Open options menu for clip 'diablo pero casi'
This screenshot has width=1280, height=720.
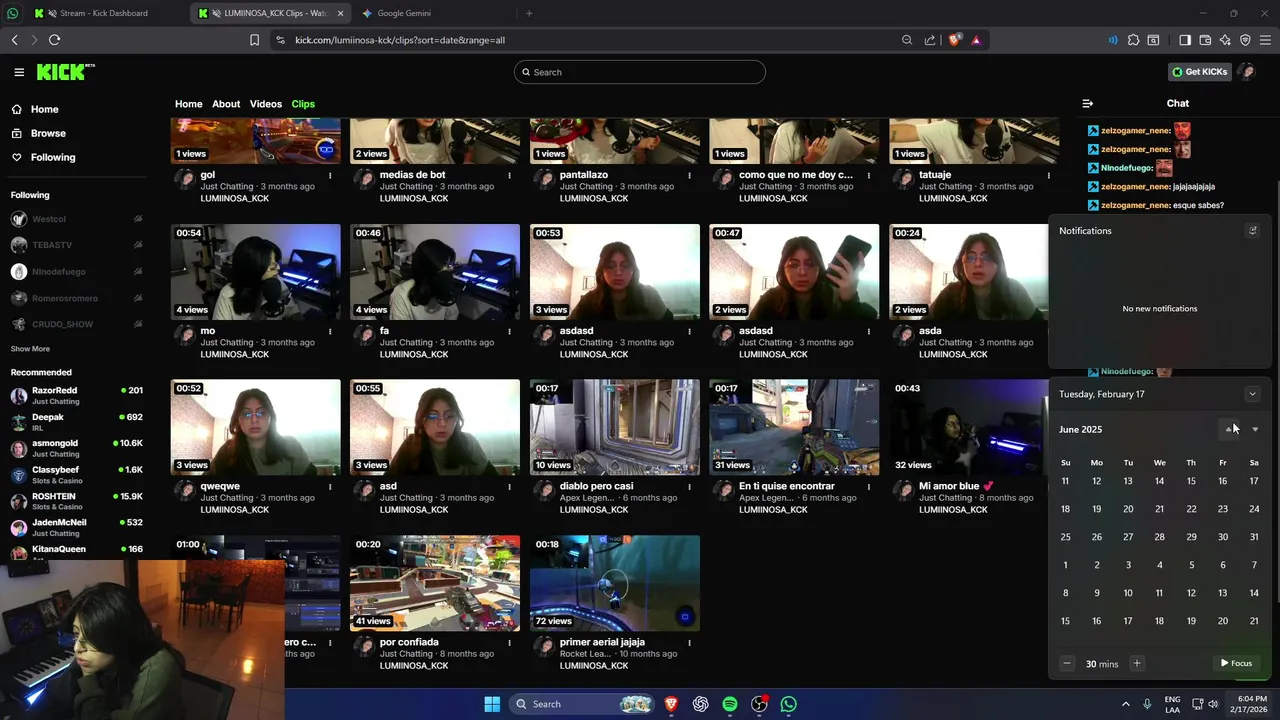pyautogui.click(x=689, y=487)
